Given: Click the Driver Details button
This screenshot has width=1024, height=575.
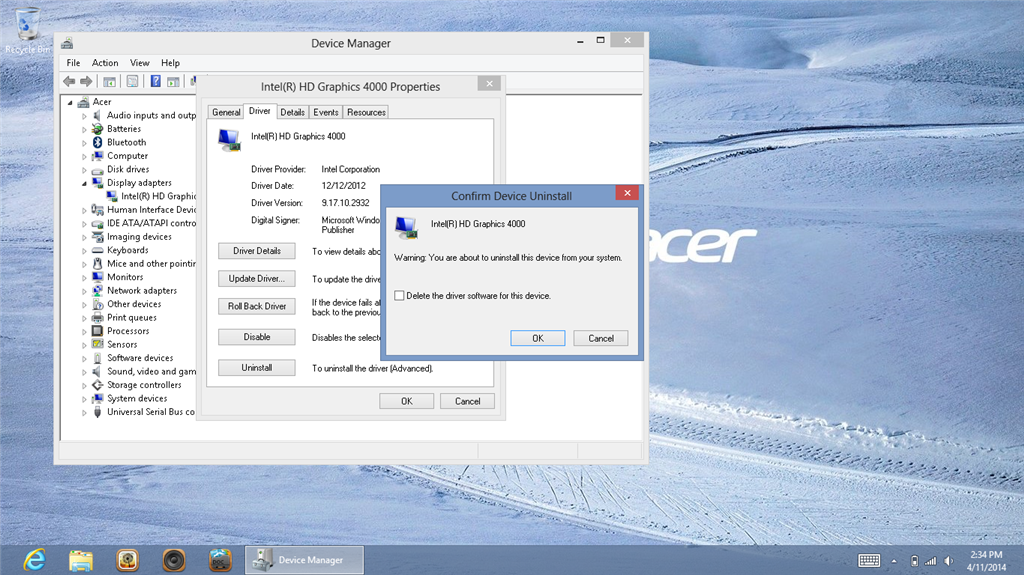Looking at the screenshot, I should (x=257, y=251).
